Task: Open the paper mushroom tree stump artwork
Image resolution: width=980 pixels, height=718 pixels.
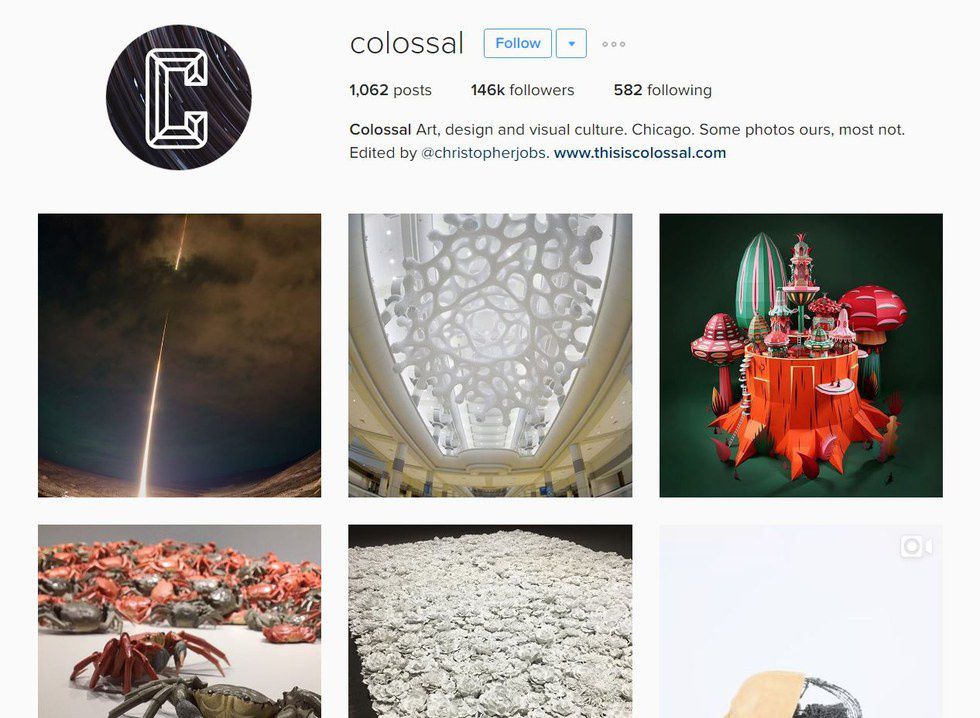Action: pos(801,356)
